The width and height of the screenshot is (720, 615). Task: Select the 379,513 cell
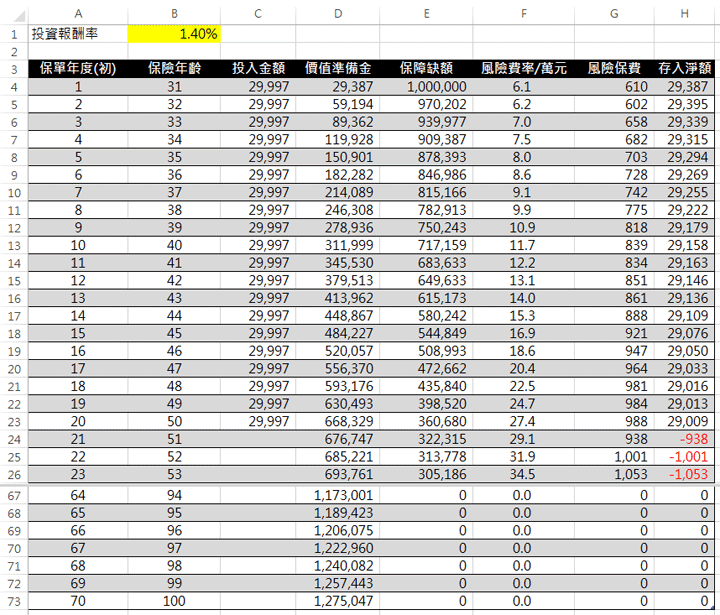point(338,281)
